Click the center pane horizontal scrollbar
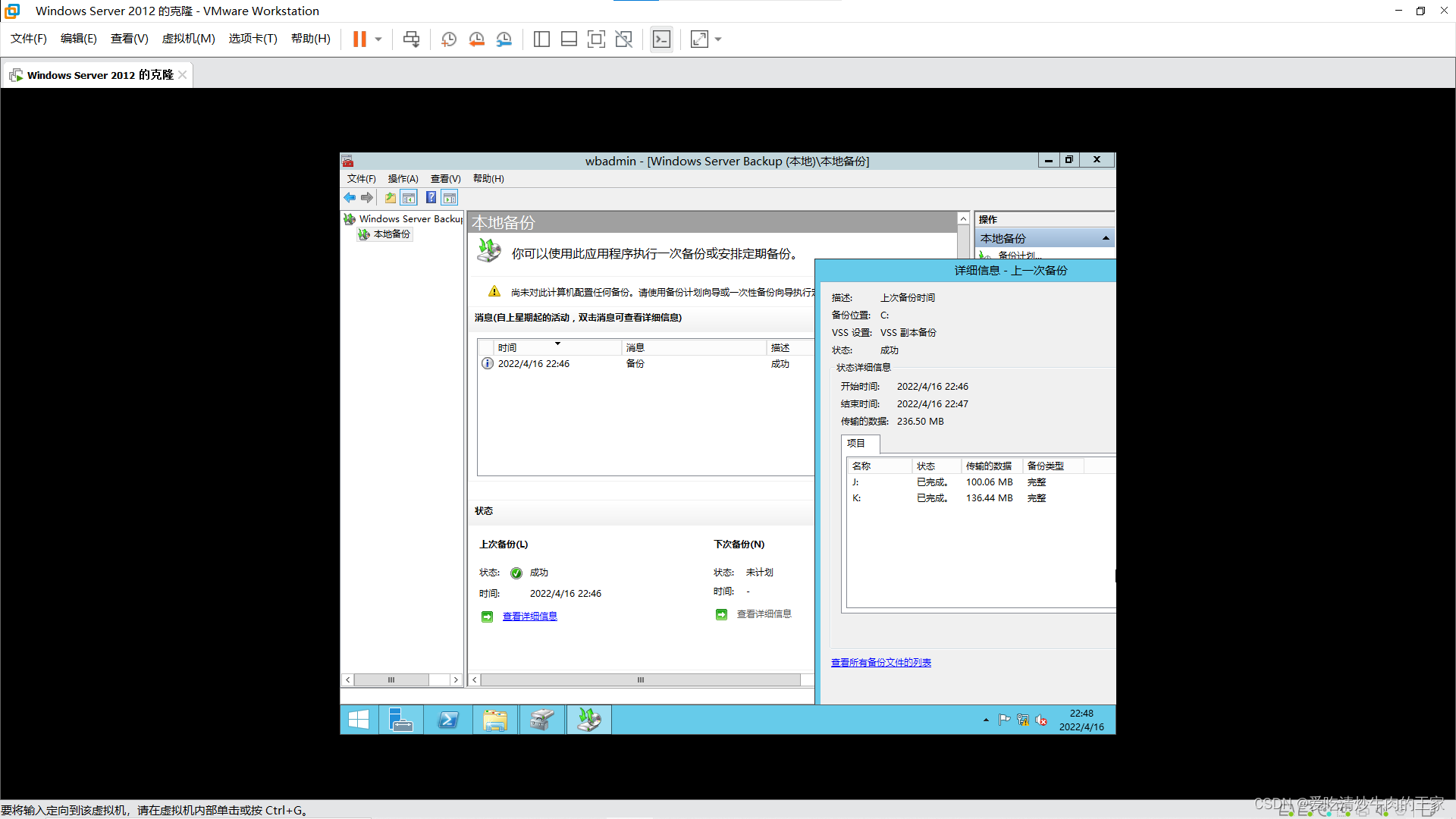The height and width of the screenshot is (819, 1456). (640, 679)
